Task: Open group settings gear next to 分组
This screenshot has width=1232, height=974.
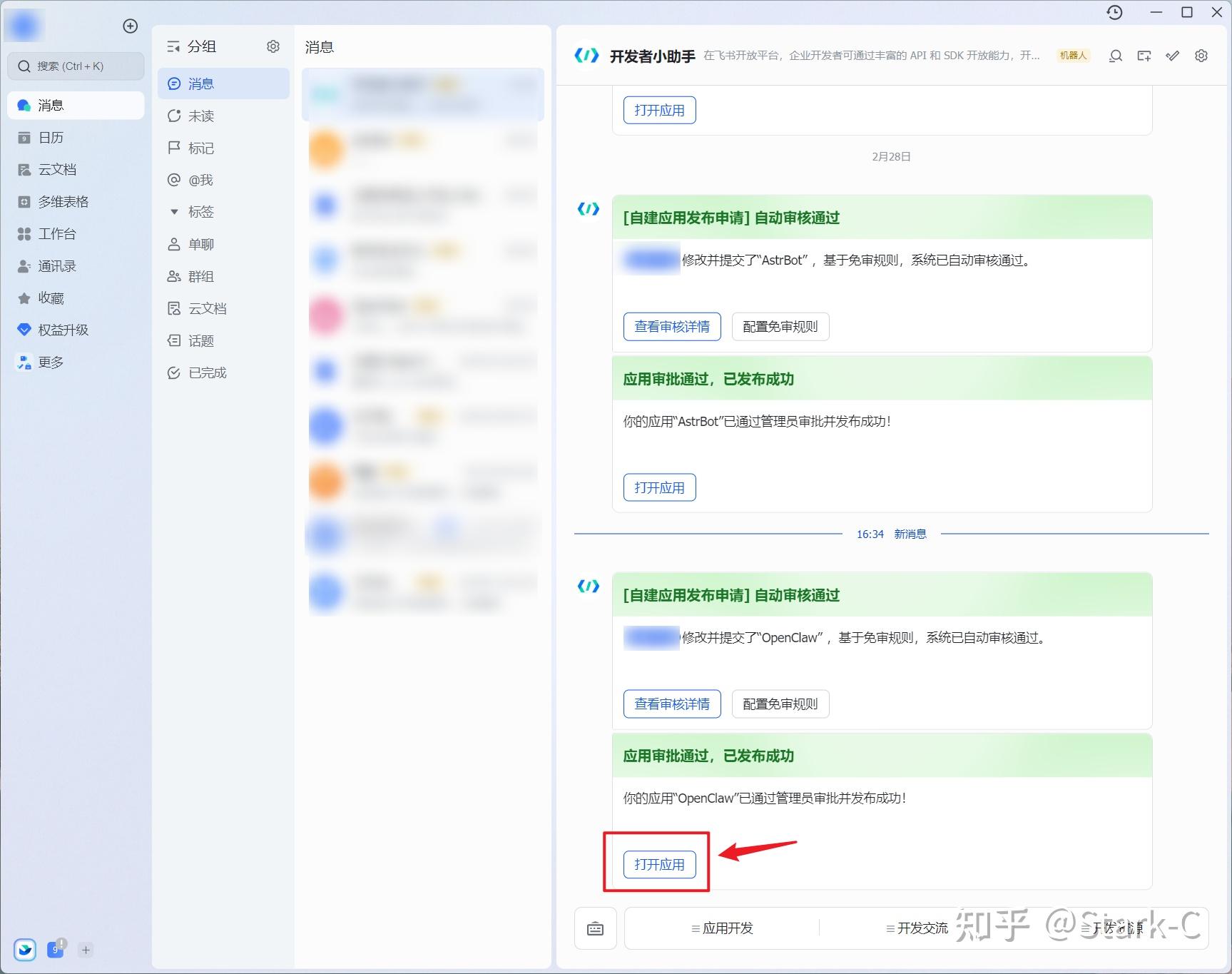Action: (273, 47)
